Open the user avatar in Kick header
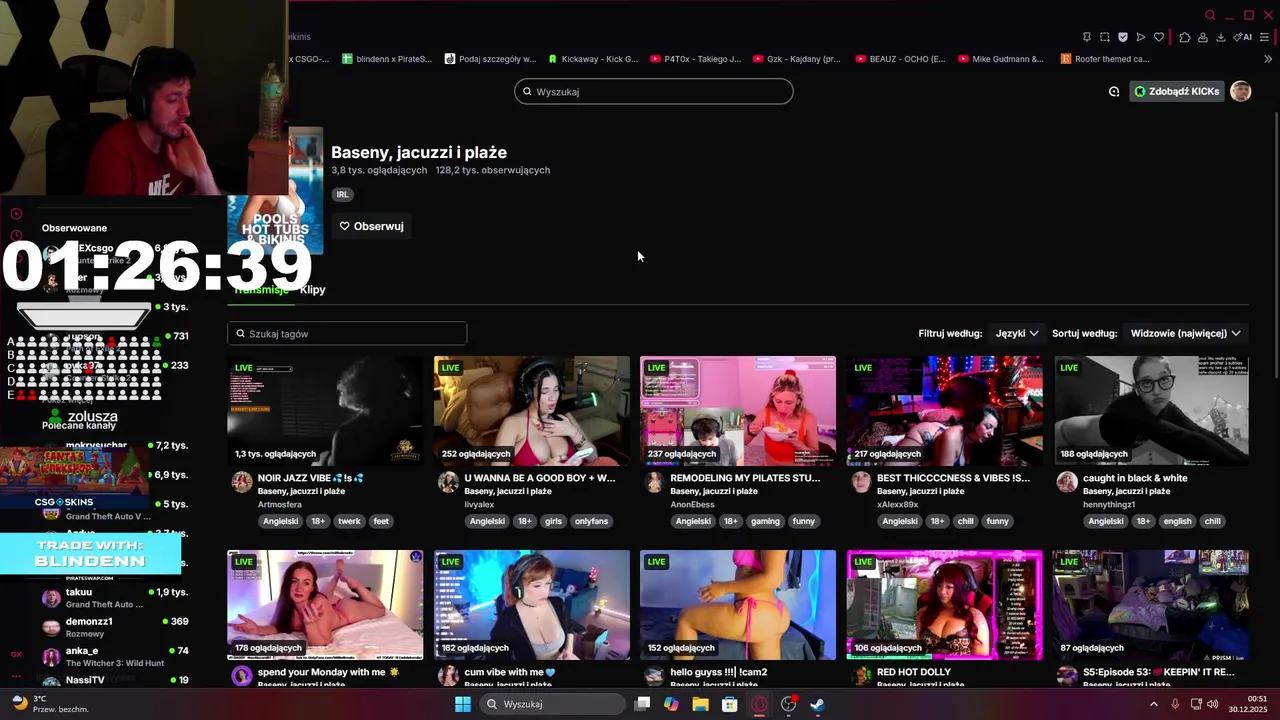The width and height of the screenshot is (1280, 720). (x=1241, y=91)
